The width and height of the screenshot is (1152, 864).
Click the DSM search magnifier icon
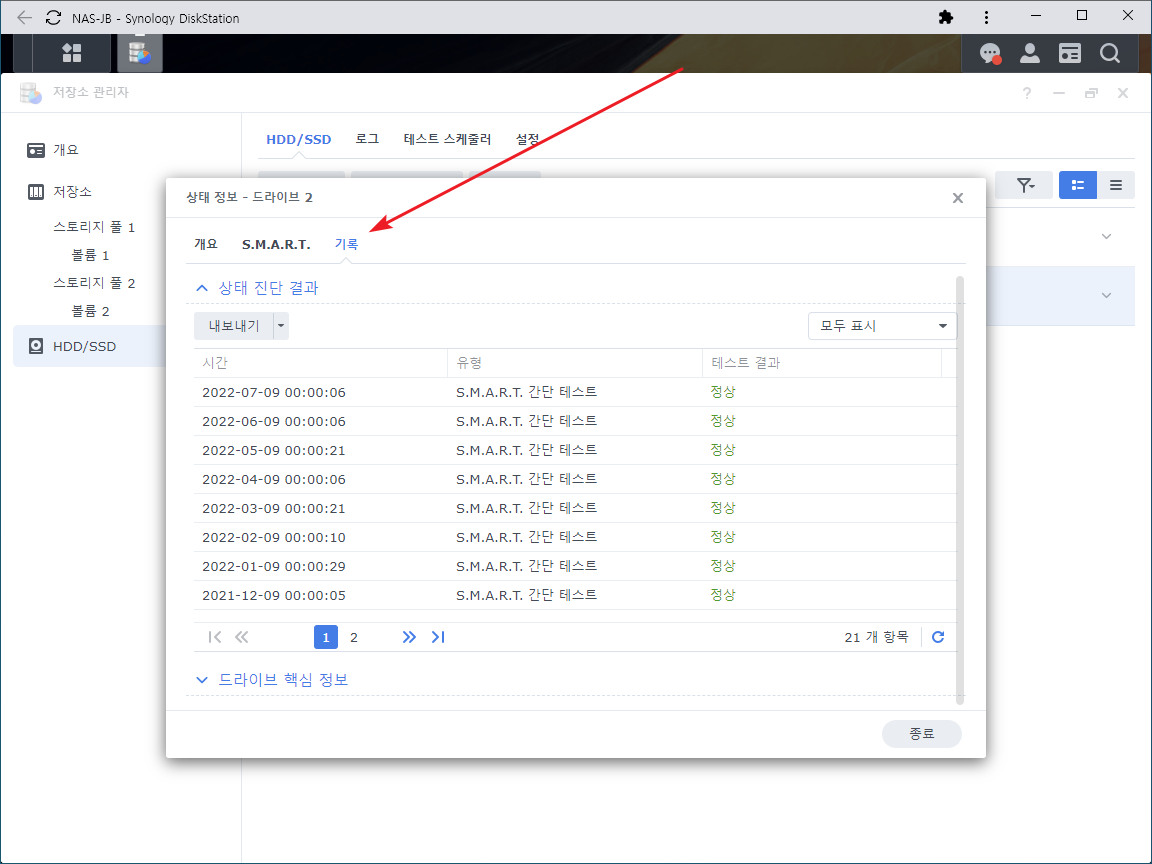click(1109, 53)
